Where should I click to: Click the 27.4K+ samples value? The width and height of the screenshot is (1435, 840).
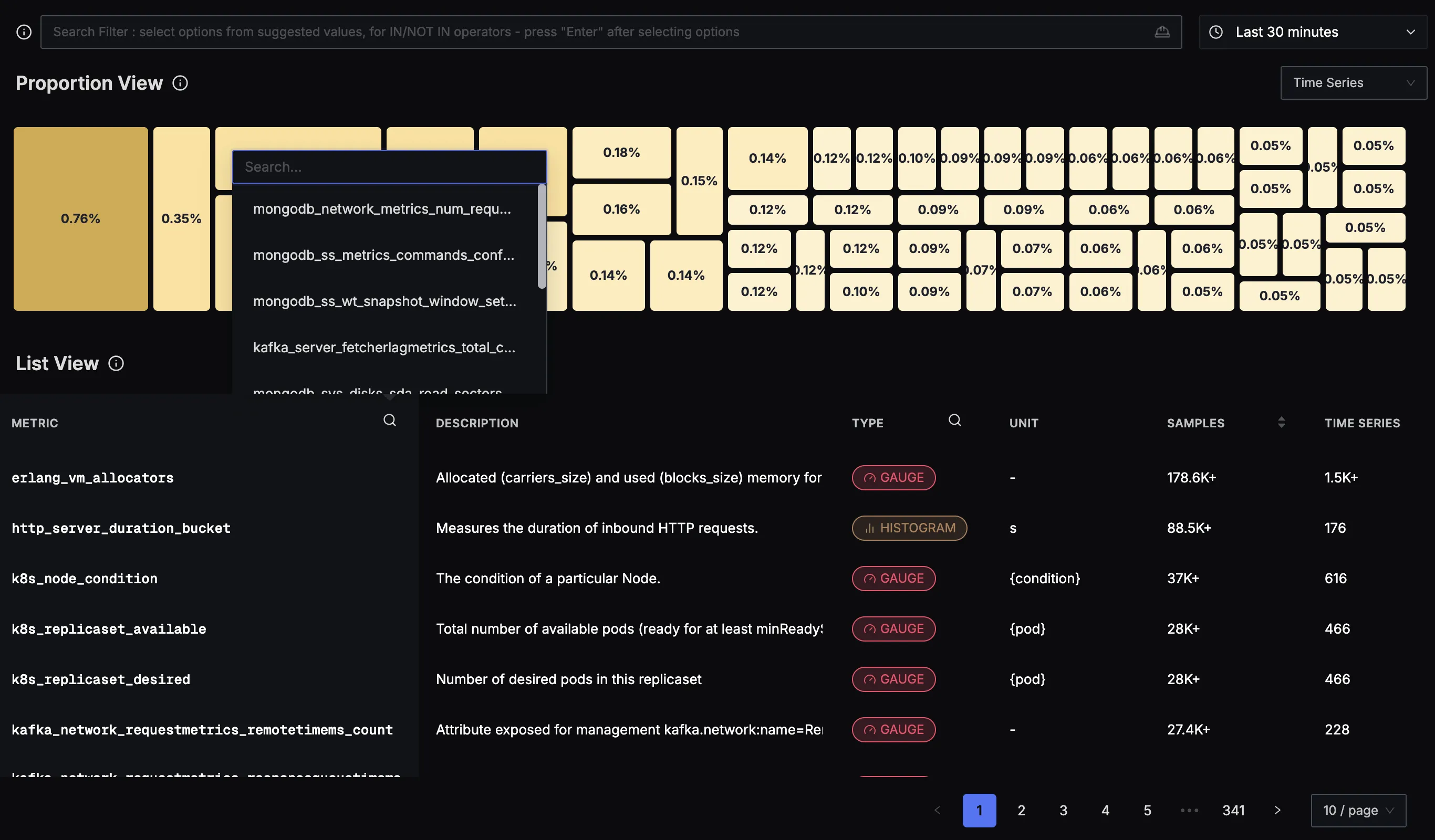pos(1189,730)
